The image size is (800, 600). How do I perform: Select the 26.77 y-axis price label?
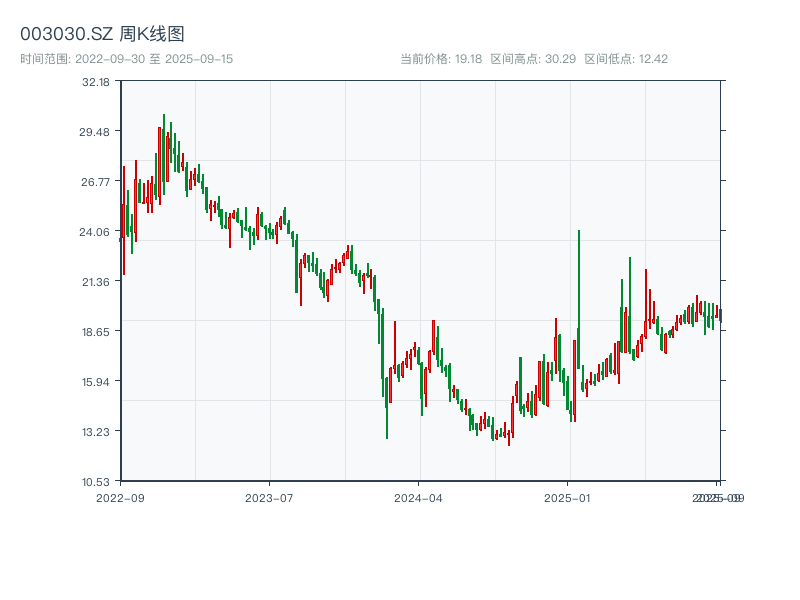[96, 181]
